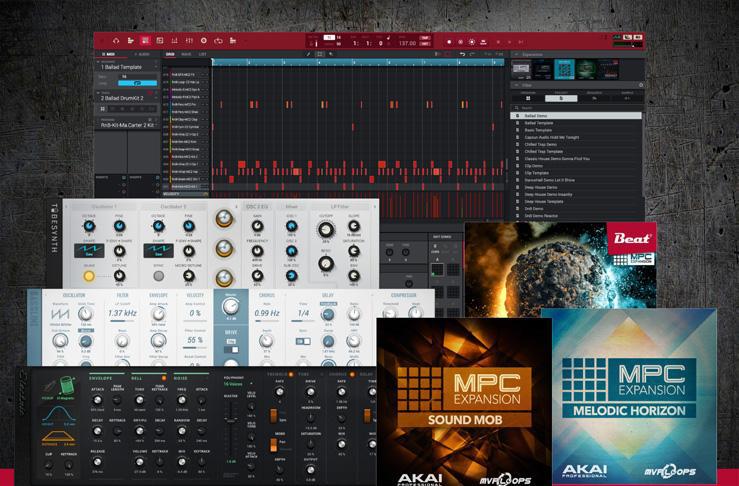This screenshot has height=486, width=739.
Task: Choose the grid filter icon in browser
Action: pyautogui.click(x=528, y=98)
